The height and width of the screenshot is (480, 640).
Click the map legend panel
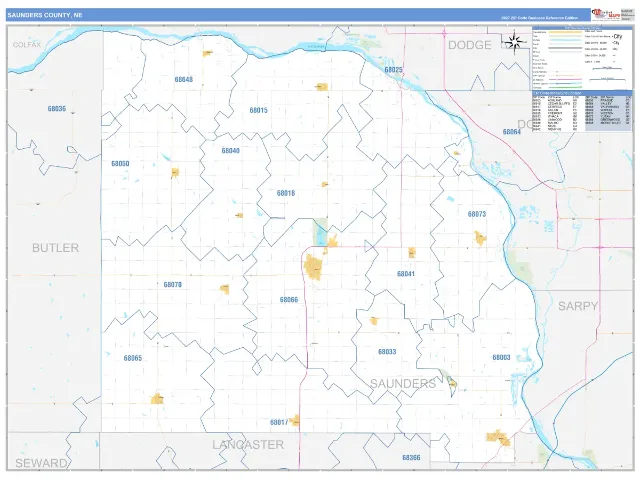[582, 58]
